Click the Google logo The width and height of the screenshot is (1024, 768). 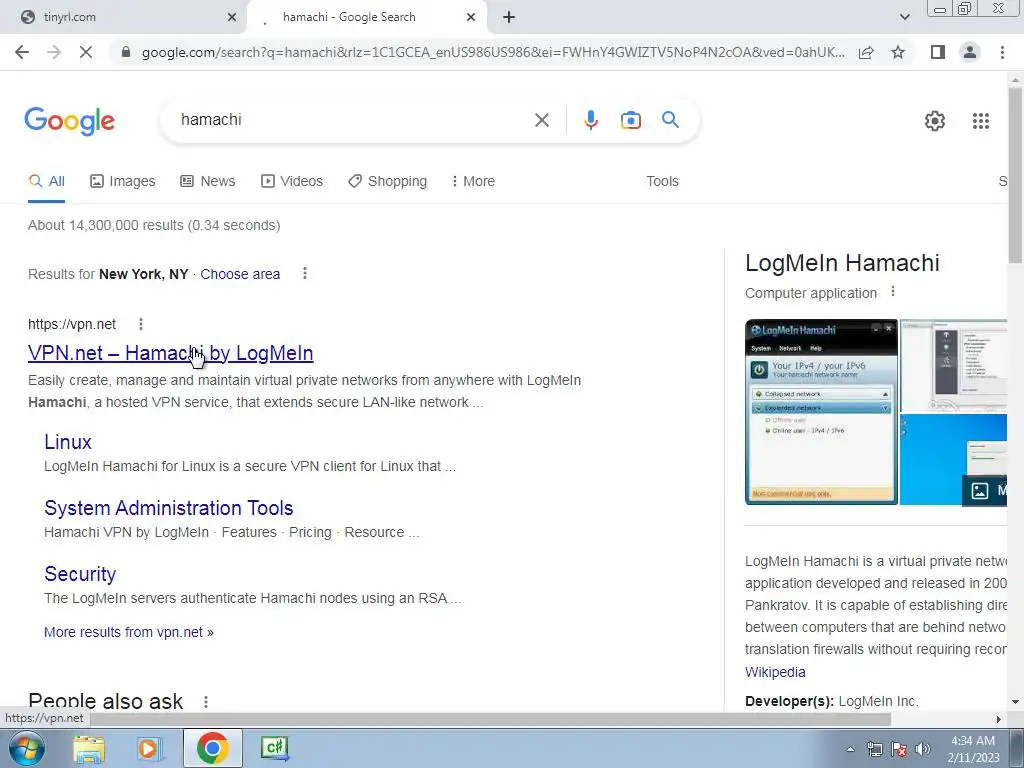pyautogui.click(x=70, y=121)
